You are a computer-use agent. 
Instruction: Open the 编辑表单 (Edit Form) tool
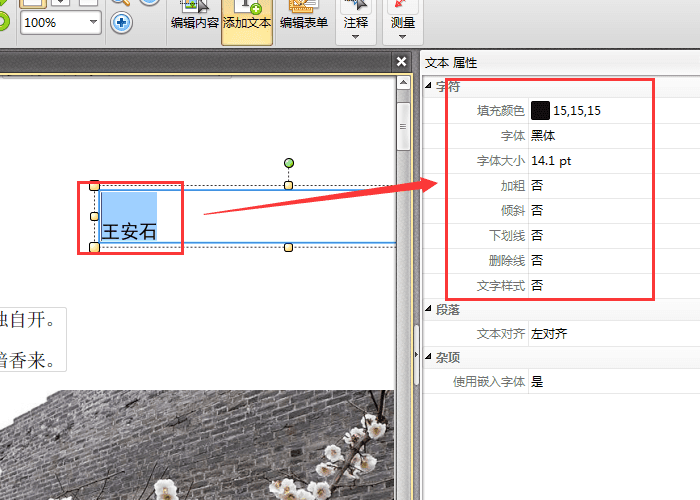tap(303, 16)
